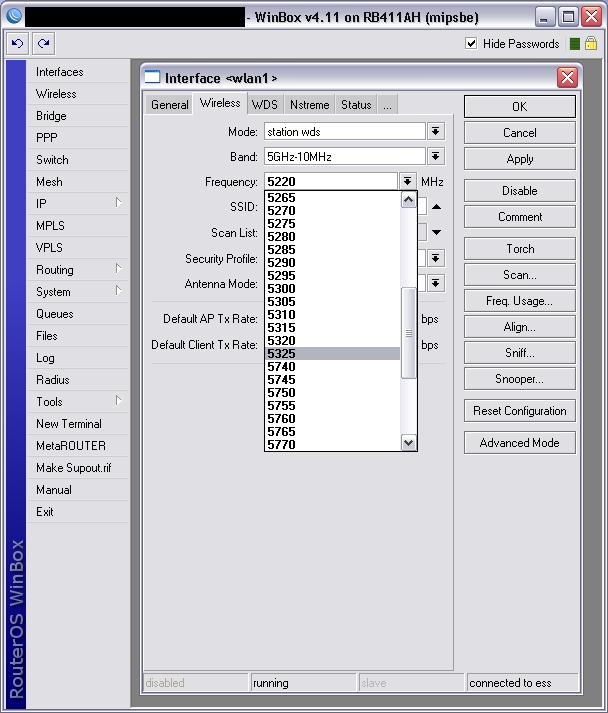Open the Band dropdown arrow
This screenshot has width=608, height=713.
click(436, 157)
